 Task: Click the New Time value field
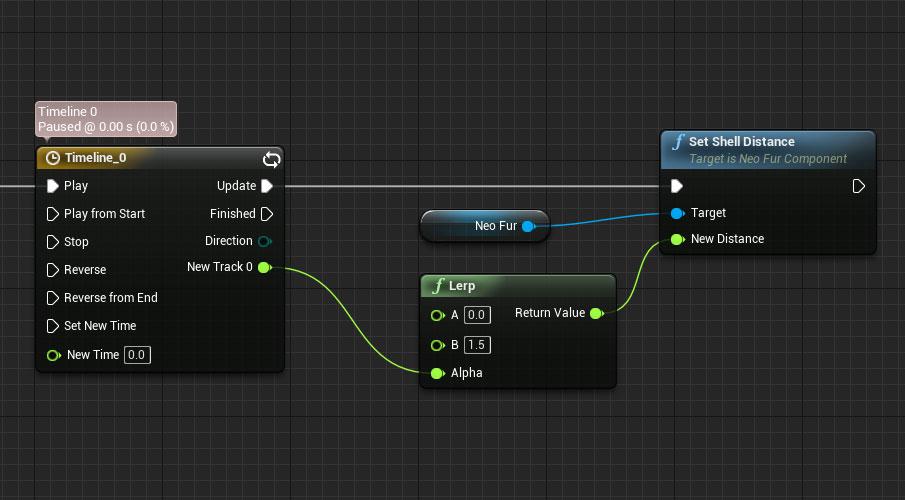pyautogui.click(x=137, y=355)
